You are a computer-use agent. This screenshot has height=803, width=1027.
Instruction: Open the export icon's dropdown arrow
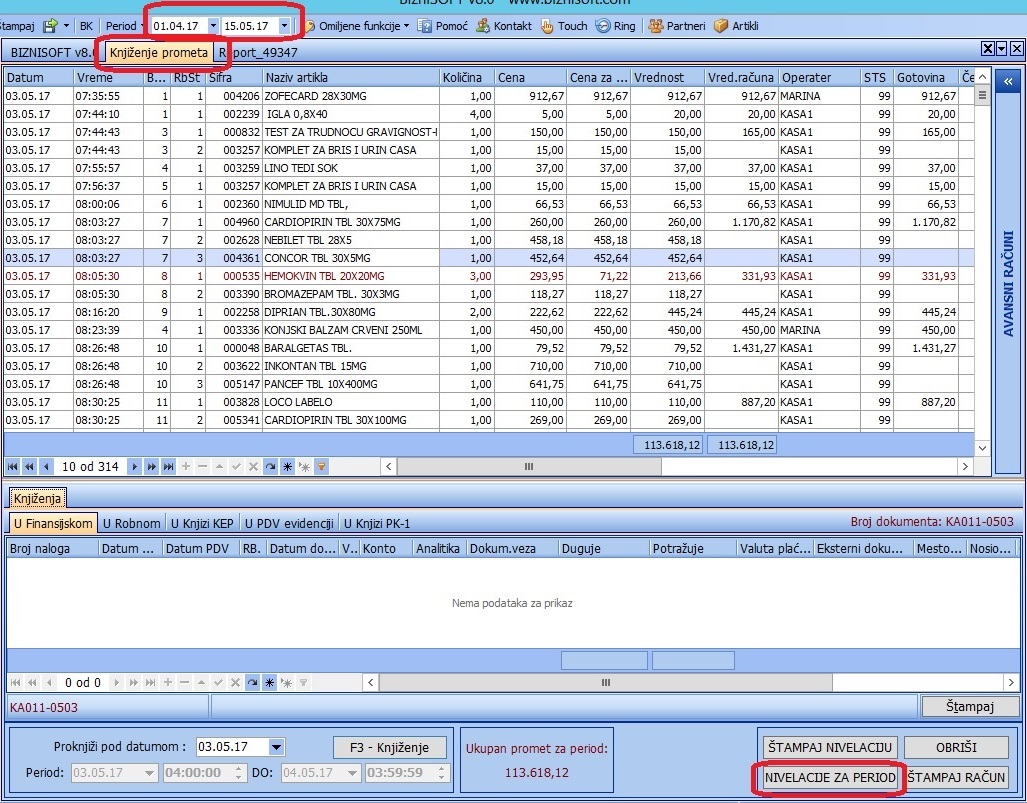click(x=66, y=26)
